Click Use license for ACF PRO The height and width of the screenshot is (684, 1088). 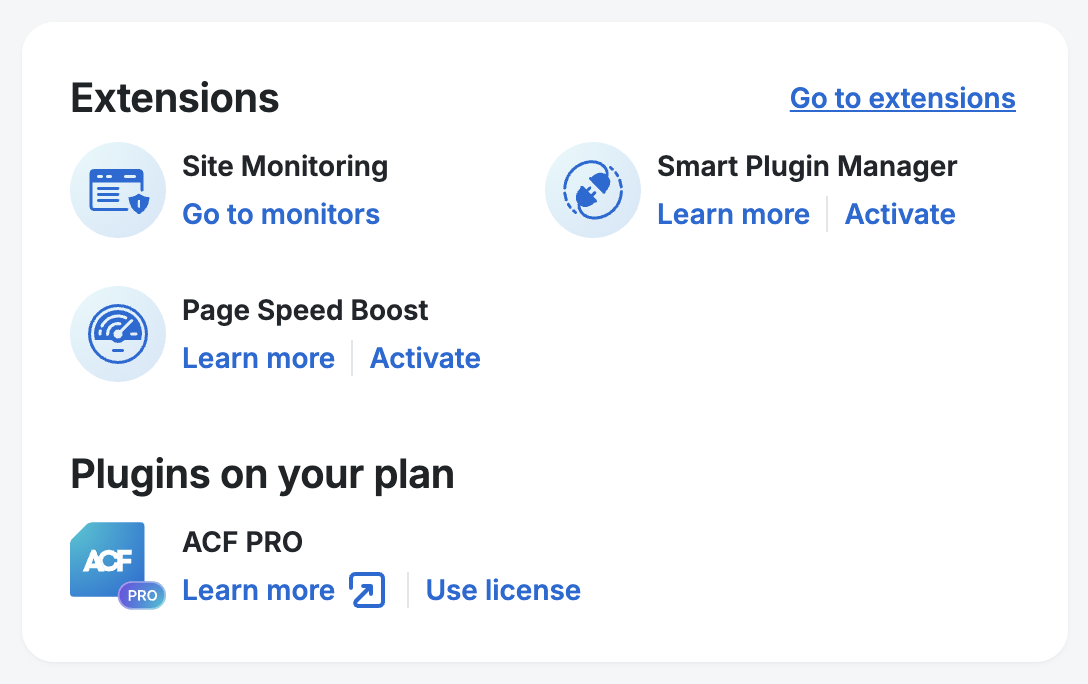point(503,590)
